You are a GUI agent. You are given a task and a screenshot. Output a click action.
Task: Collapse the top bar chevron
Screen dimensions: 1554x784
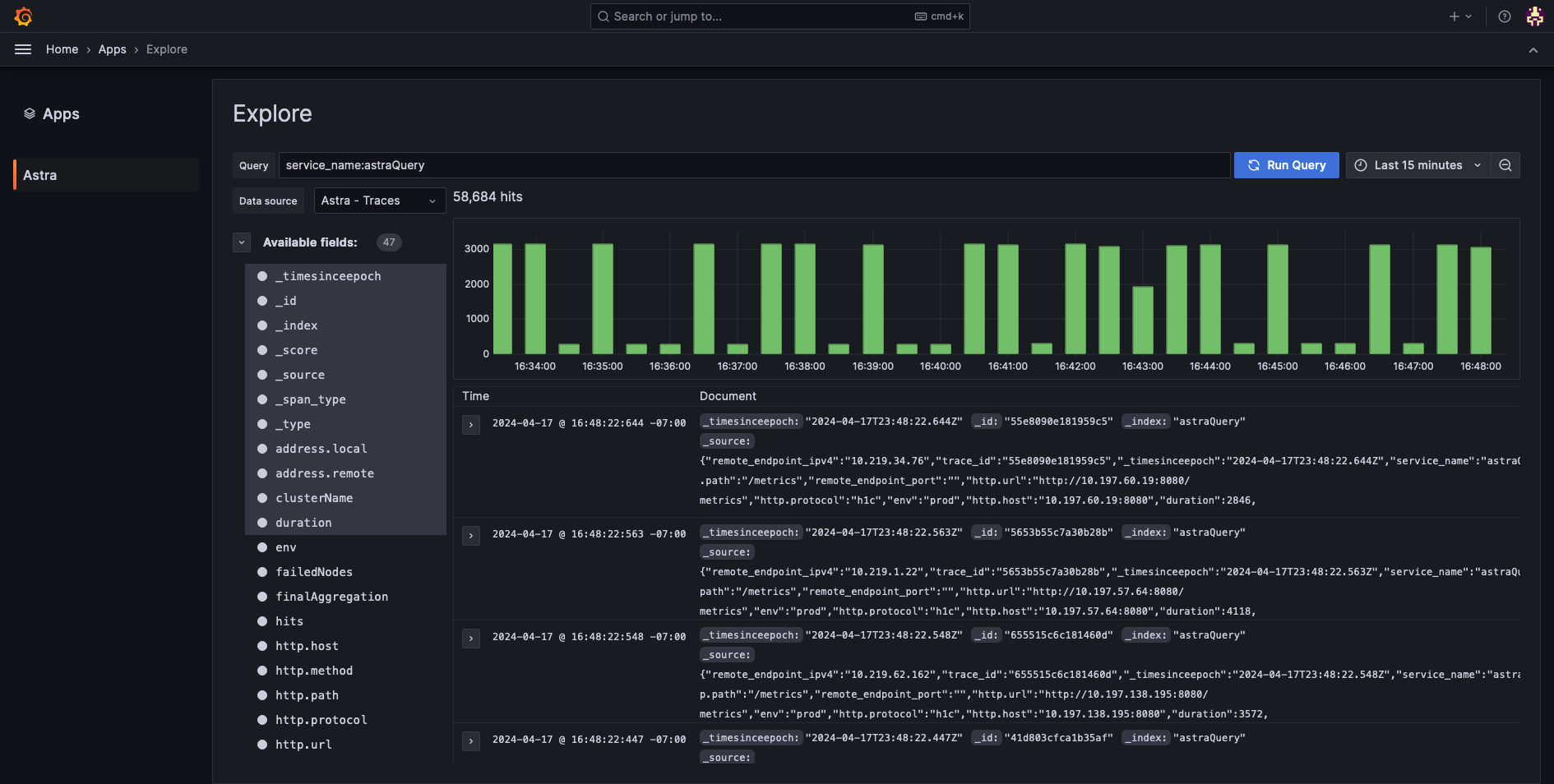click(1533, 50)
